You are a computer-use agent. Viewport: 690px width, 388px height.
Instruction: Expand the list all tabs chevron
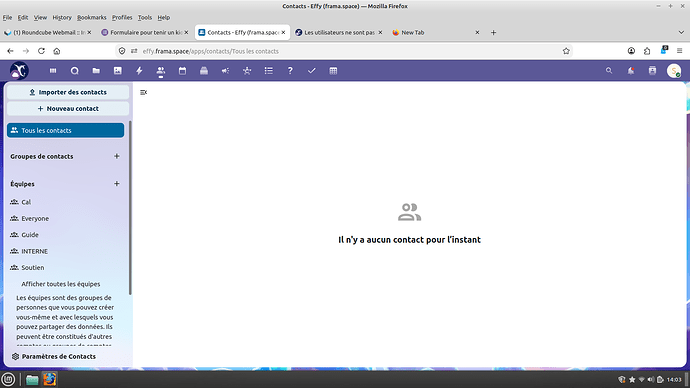[x=681, y=33]
